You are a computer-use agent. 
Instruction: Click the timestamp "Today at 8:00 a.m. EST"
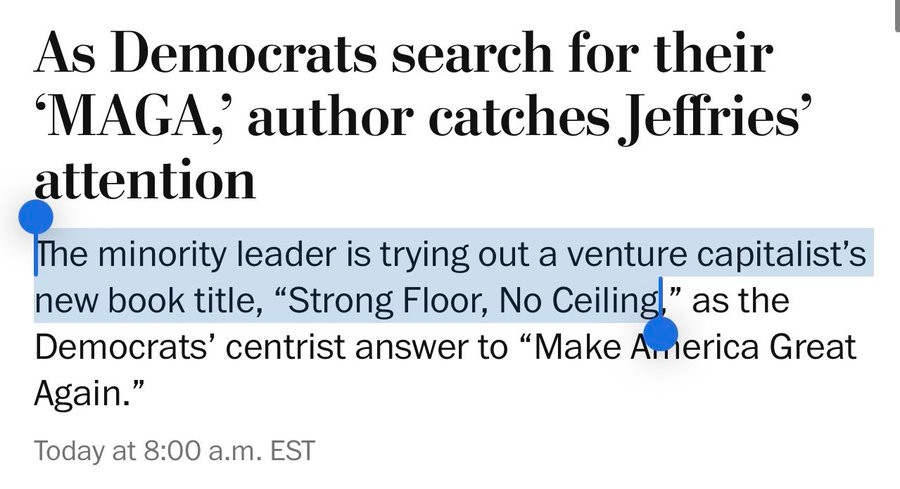[x=174, y=450]
